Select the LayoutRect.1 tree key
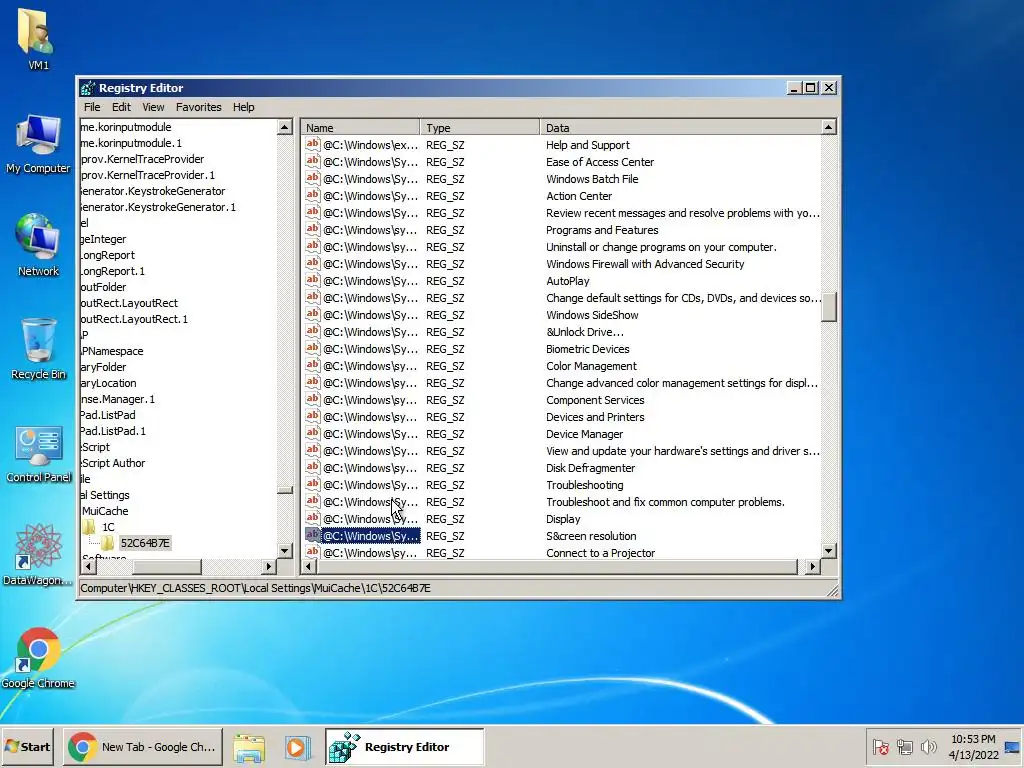The height and width of the screenshot is (768, 1024). pos(134,319)
